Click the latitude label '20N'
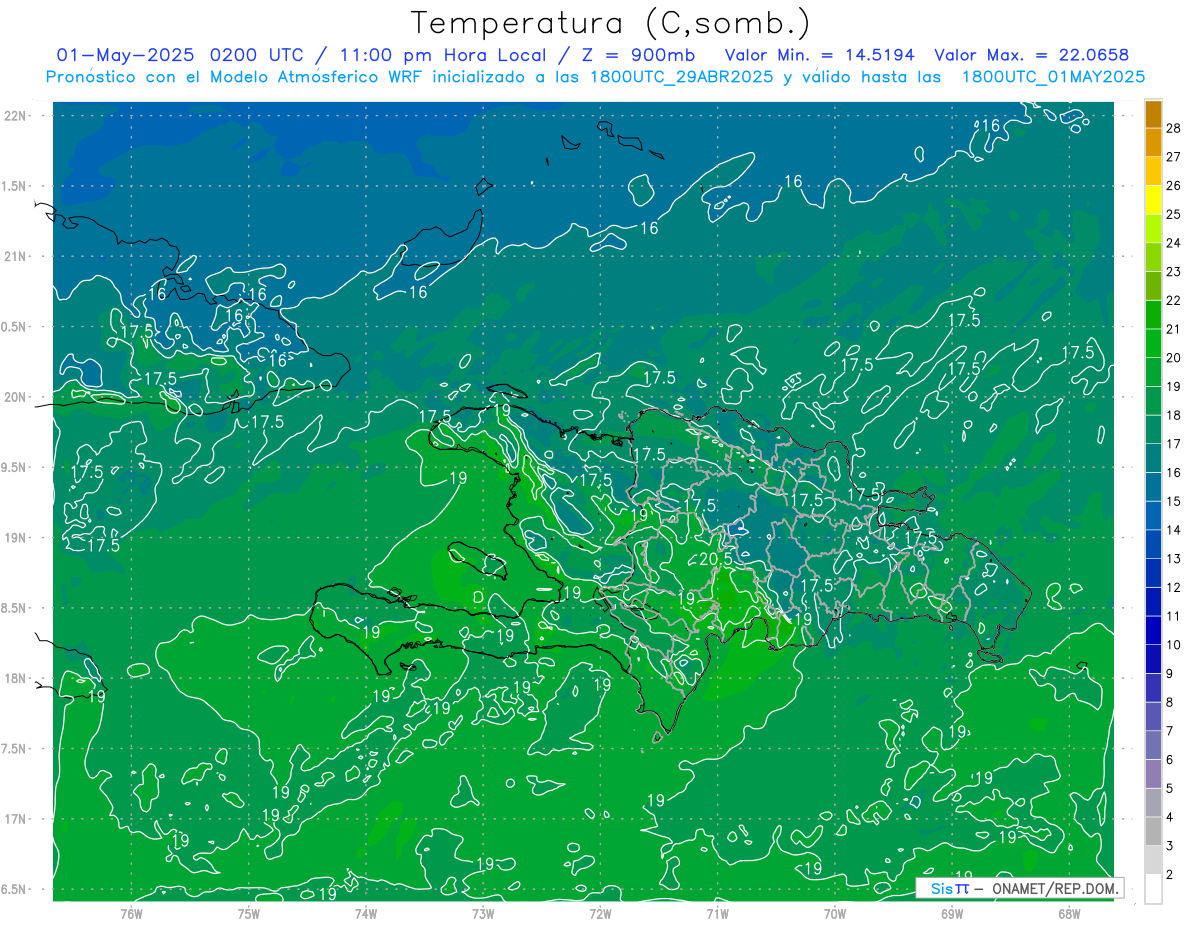Viewport: 1200px width, 927px height. point(16,397)
